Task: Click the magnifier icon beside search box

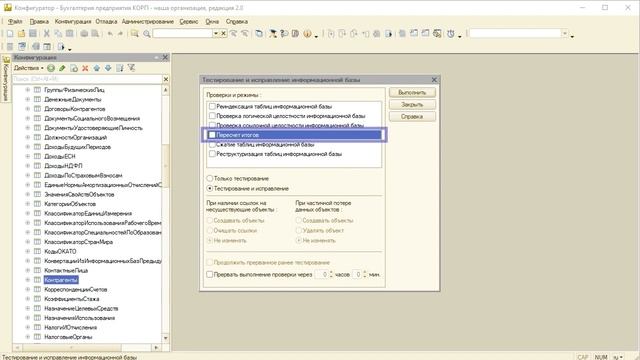Action: coord(147,34)
